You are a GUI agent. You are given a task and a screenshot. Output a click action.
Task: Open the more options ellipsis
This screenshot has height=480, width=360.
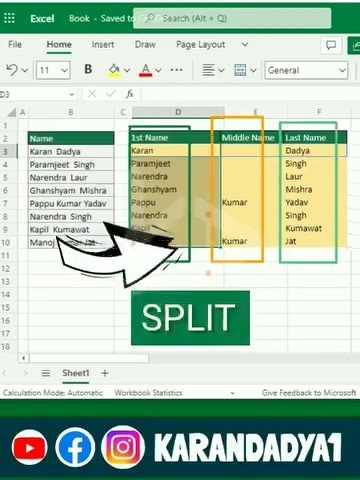click(176, 70)
